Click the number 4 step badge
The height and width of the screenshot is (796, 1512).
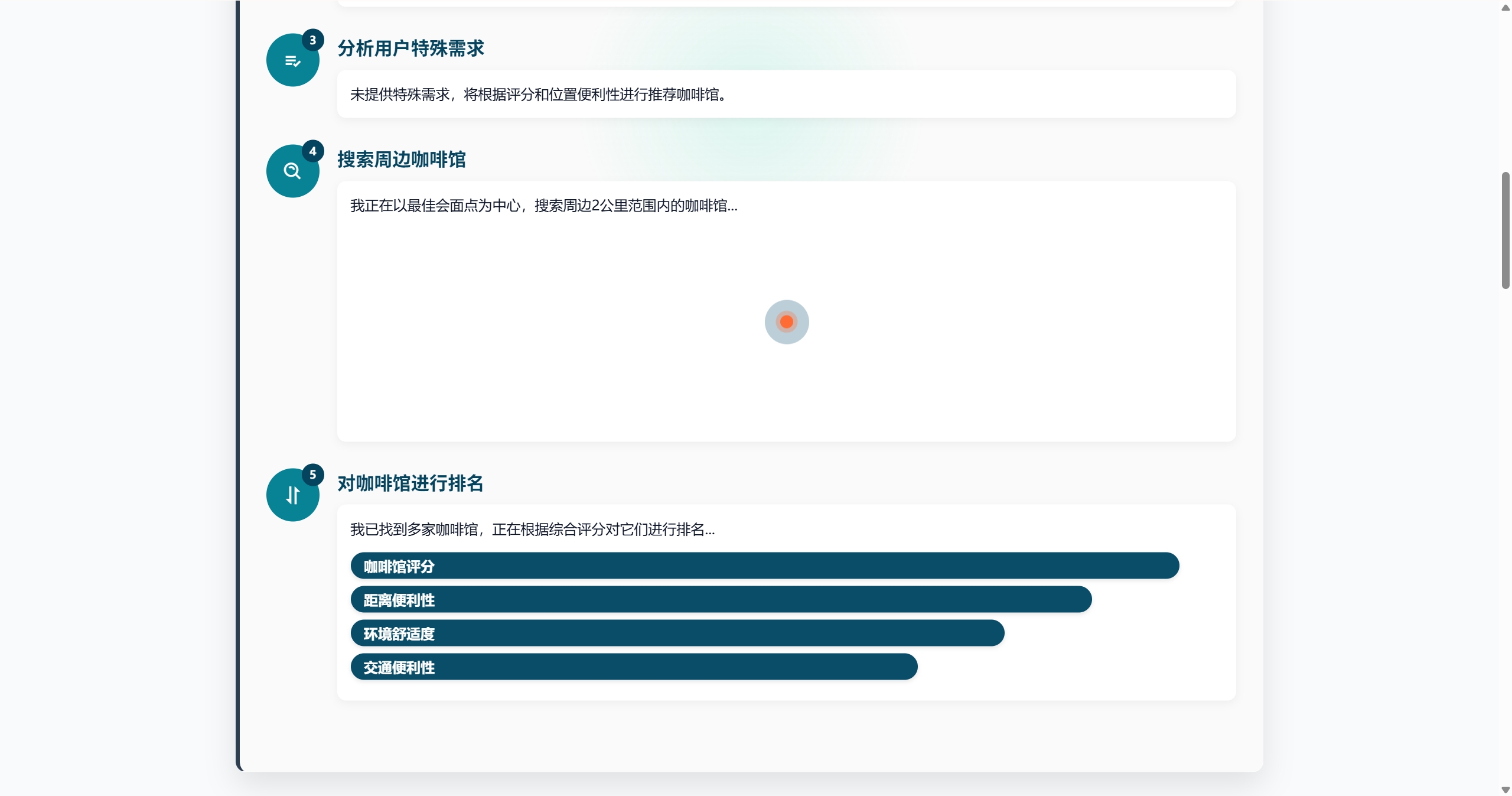312,151
